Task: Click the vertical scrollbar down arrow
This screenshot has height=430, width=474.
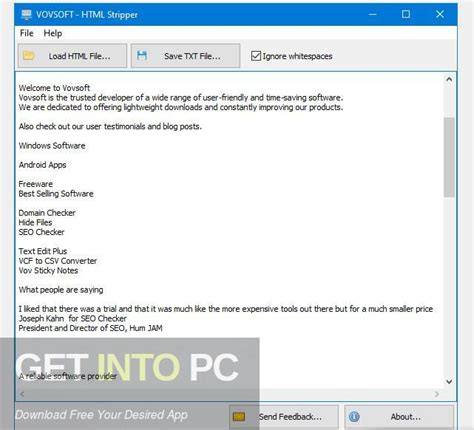Action: (x=449, y=382)
